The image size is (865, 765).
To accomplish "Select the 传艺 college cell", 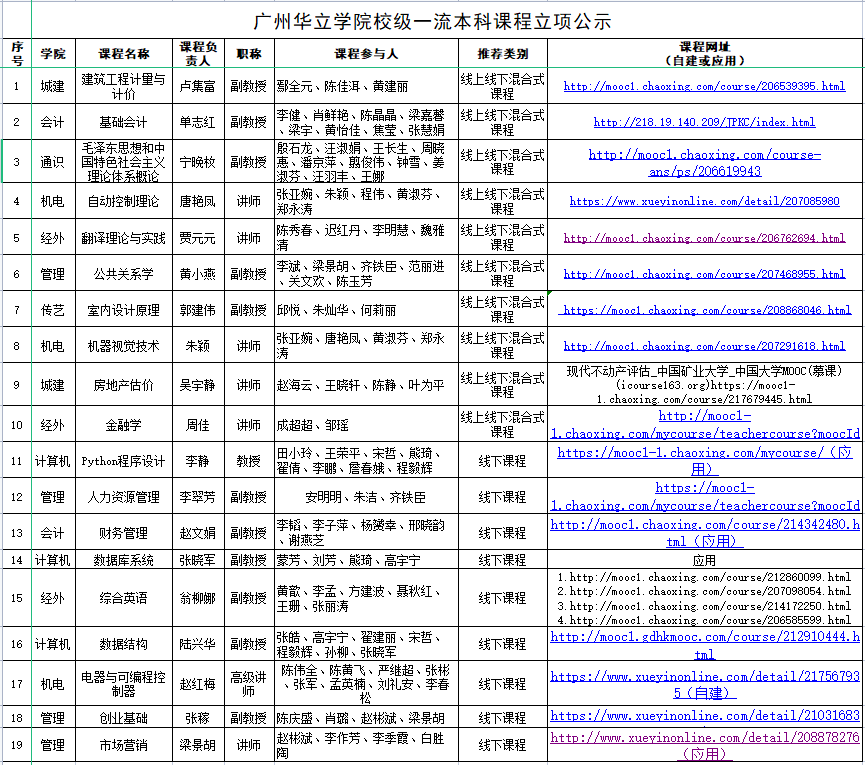I will (52, 310).
